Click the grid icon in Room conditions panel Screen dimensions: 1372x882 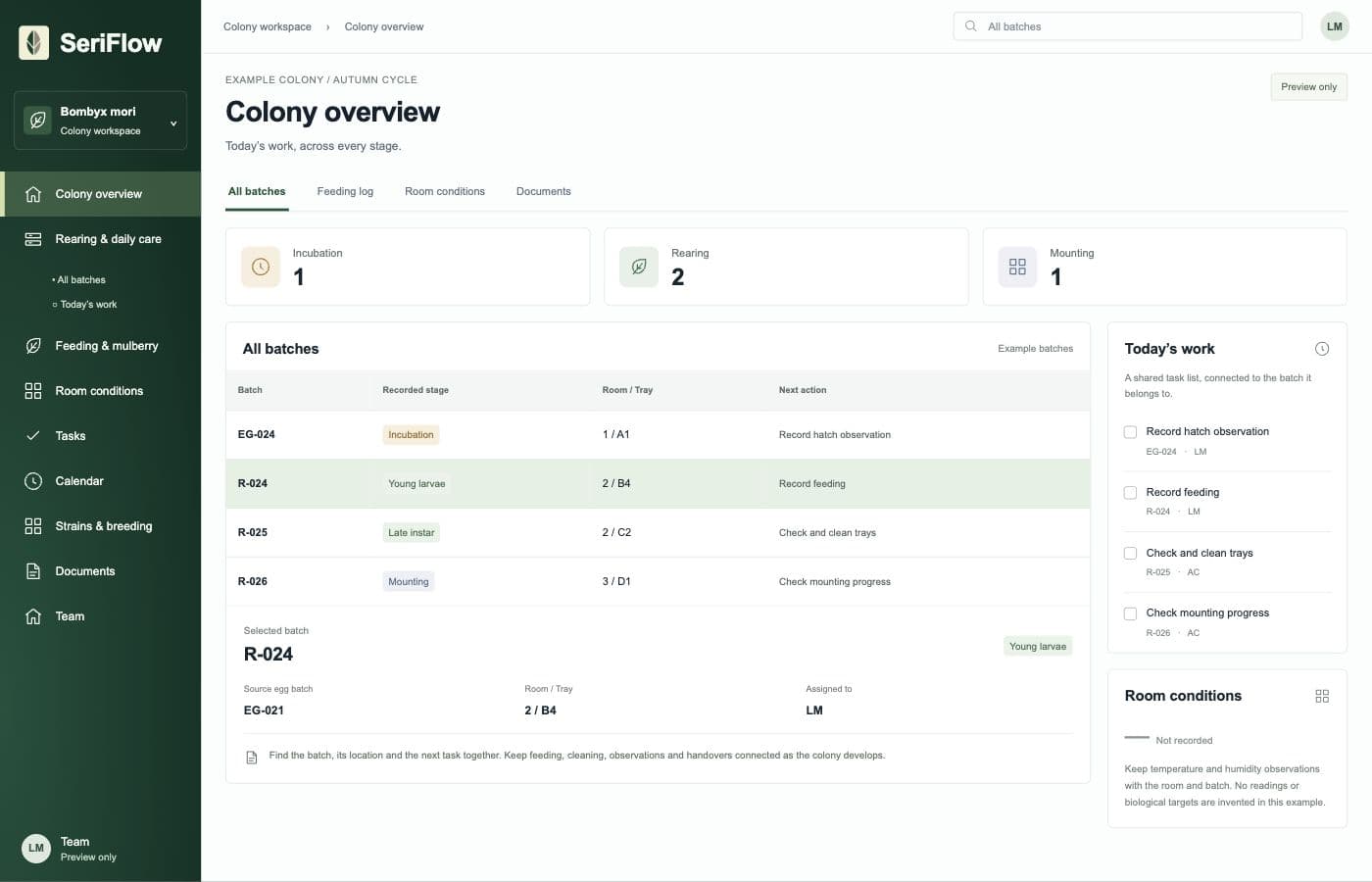click(x=1322, y=696)
